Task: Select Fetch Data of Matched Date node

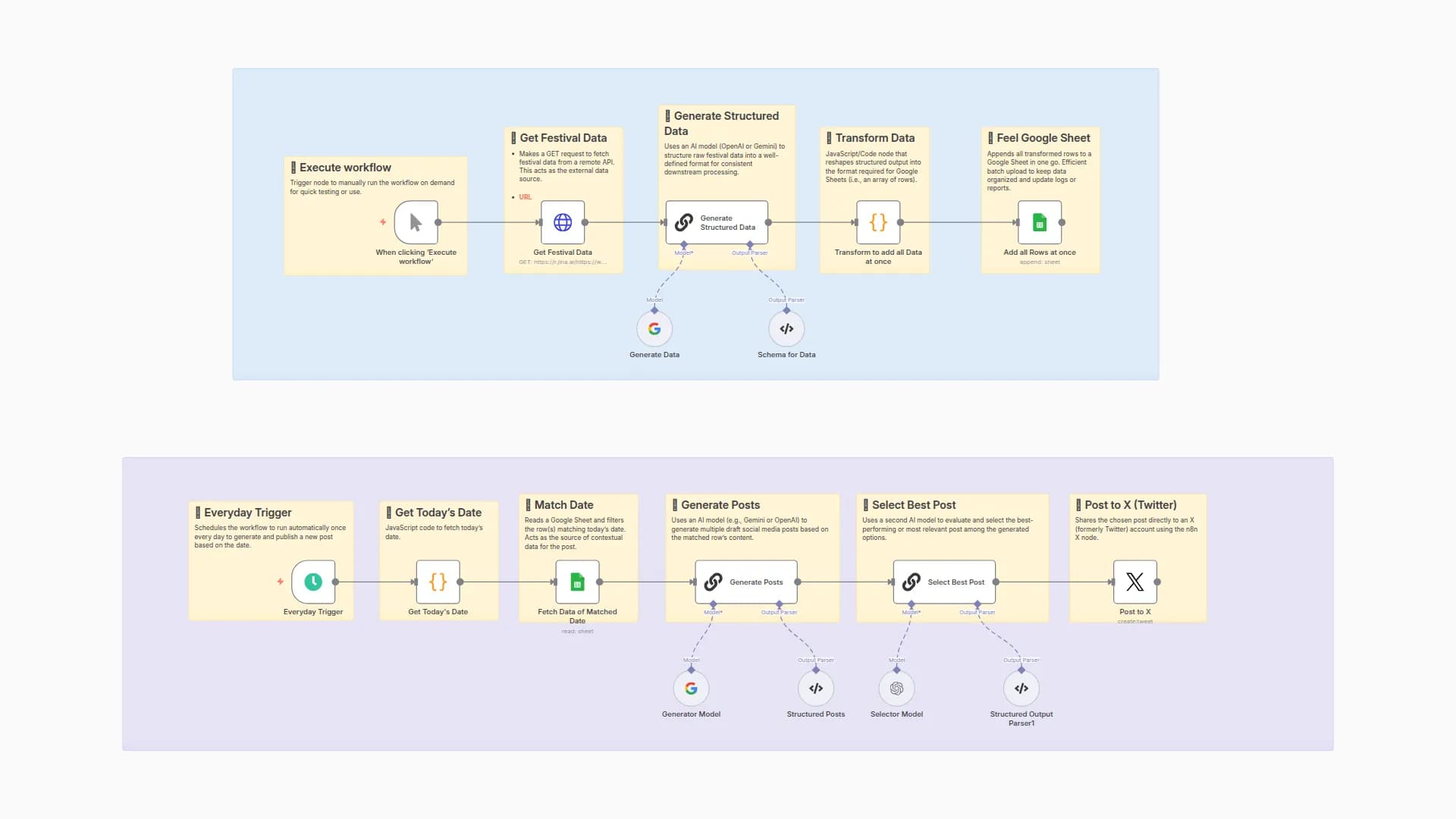Action: click(x=577, y=582)
